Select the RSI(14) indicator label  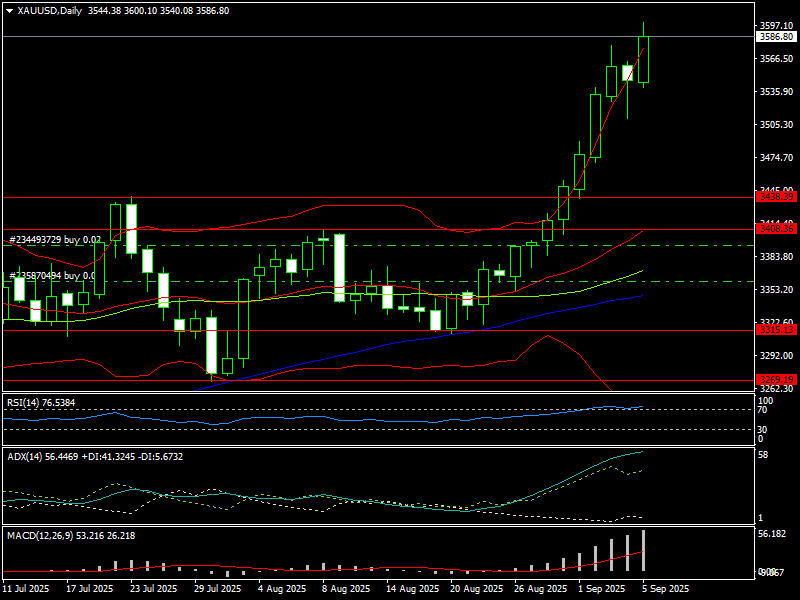pyautogui.click(x=40, y=402)
